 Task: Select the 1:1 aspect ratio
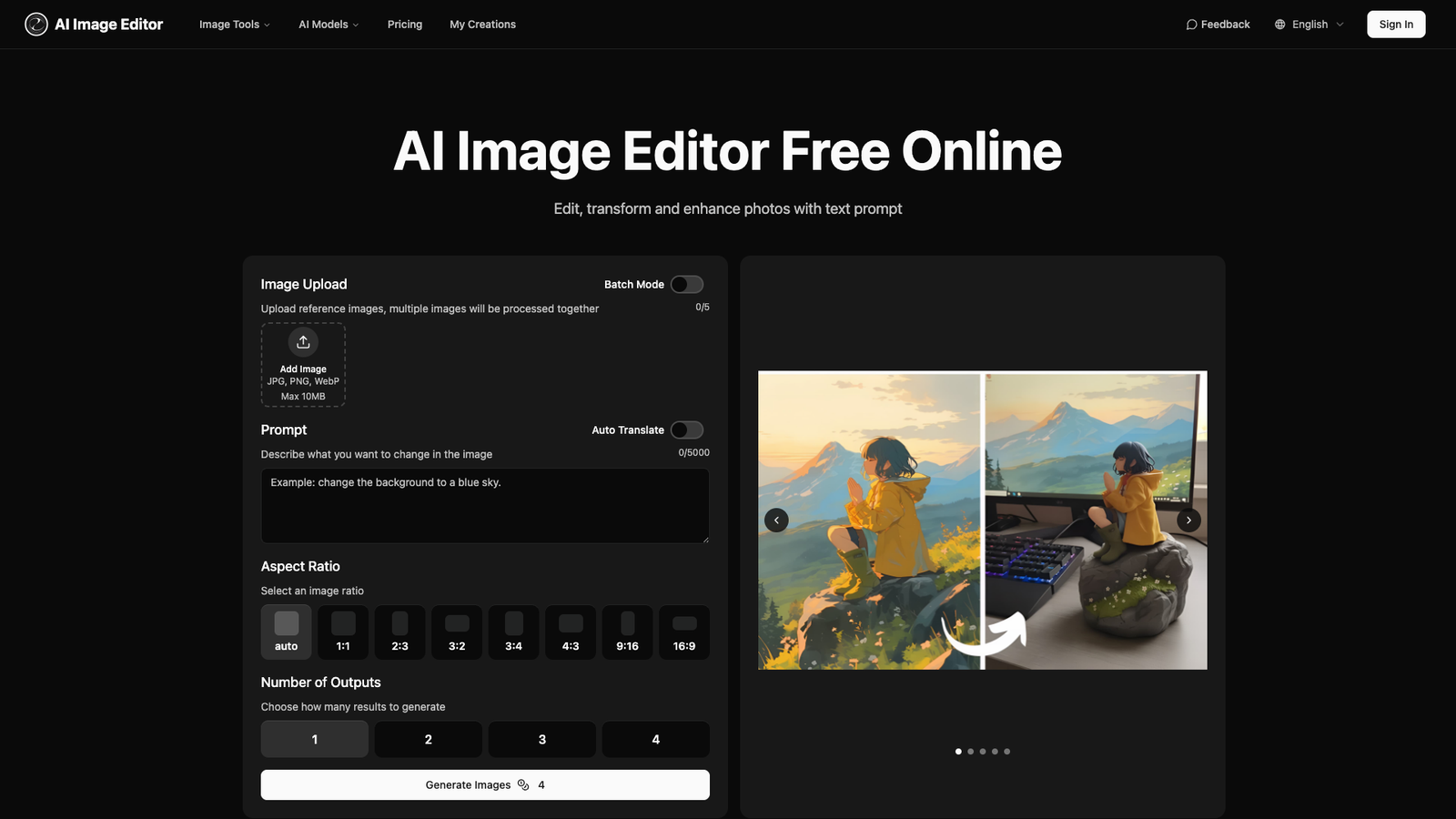coord(343,632)
